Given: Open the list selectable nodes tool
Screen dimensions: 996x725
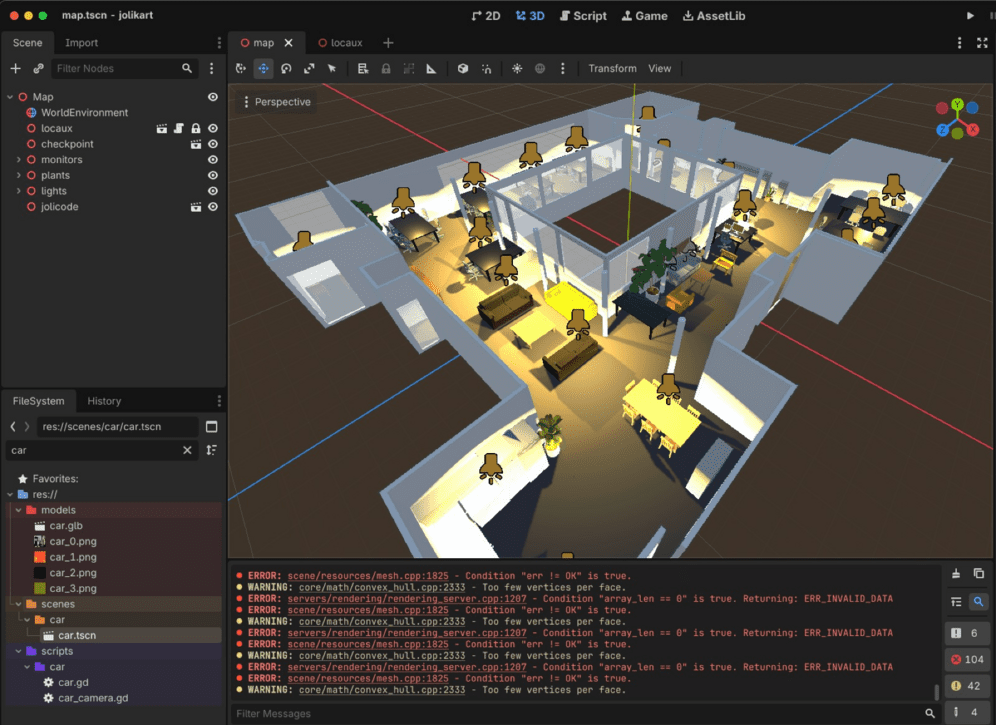Looking at the screenshot, I should pyautogui.click(x=363, y=69).
